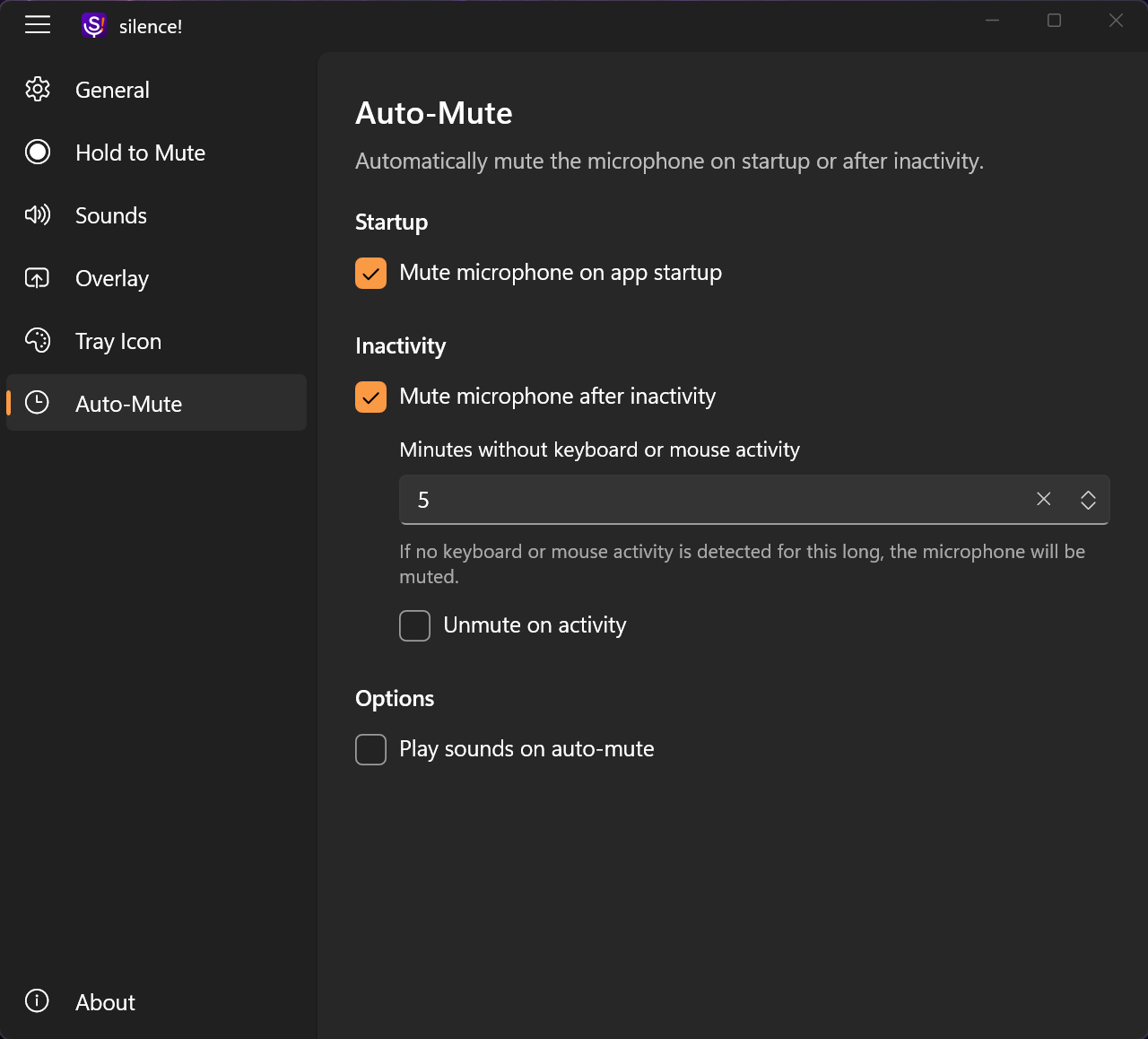Switch to the Overlay settings page

(x=112, y=278)
